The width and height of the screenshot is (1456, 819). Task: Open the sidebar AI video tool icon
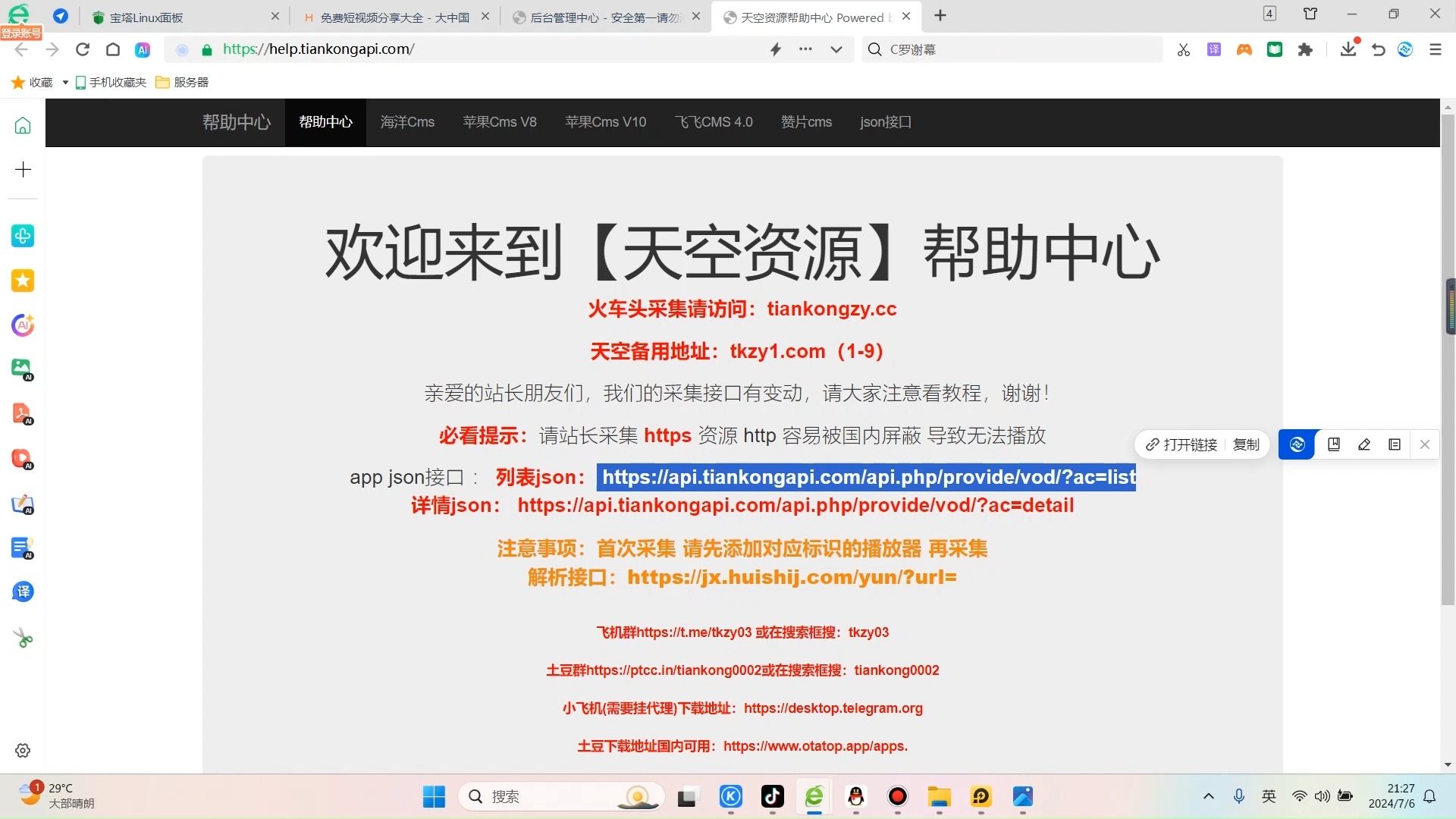point(23,459)
